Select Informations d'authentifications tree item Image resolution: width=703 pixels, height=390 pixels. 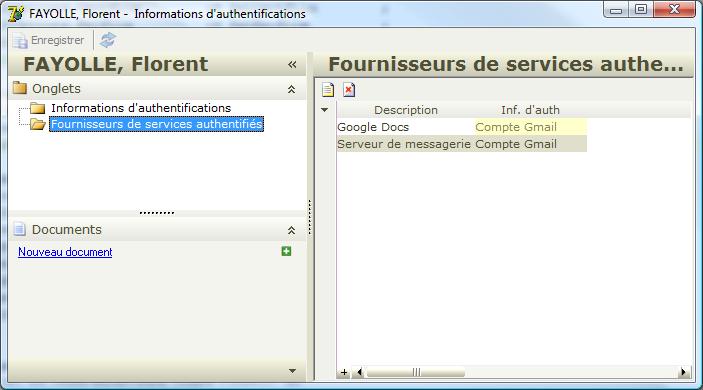pos(141,108)
